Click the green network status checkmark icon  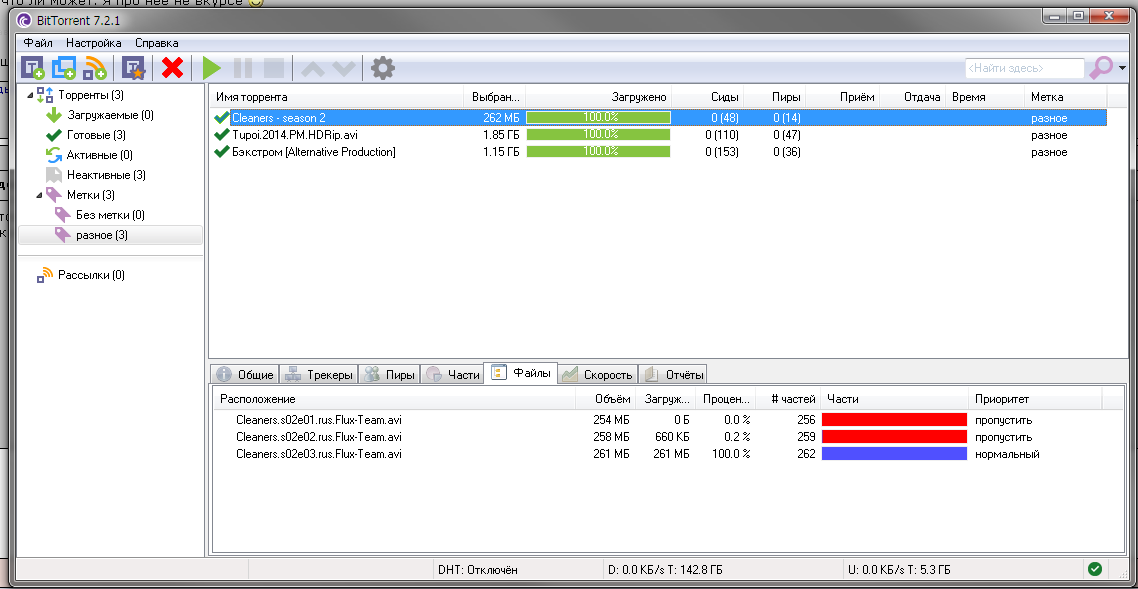(1094, 569)
